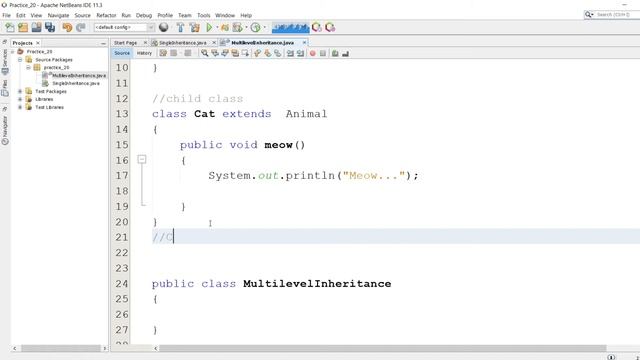The image size is (640, 360).
Task: Switch to SingleInheritance.java editor tab
Action: point(182,43)
